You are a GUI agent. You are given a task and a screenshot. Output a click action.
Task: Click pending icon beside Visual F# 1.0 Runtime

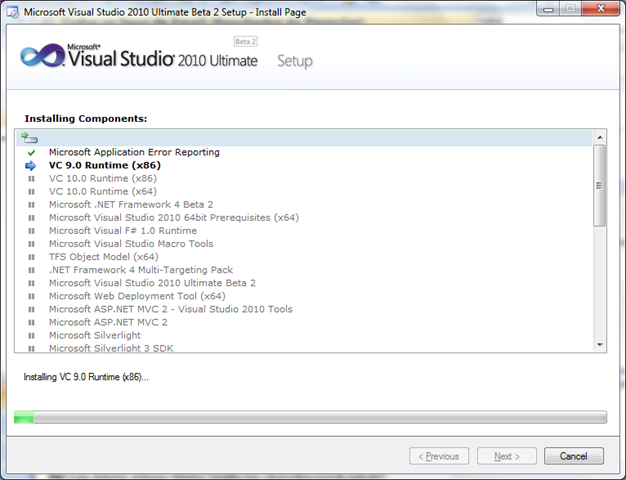(32, 231)
